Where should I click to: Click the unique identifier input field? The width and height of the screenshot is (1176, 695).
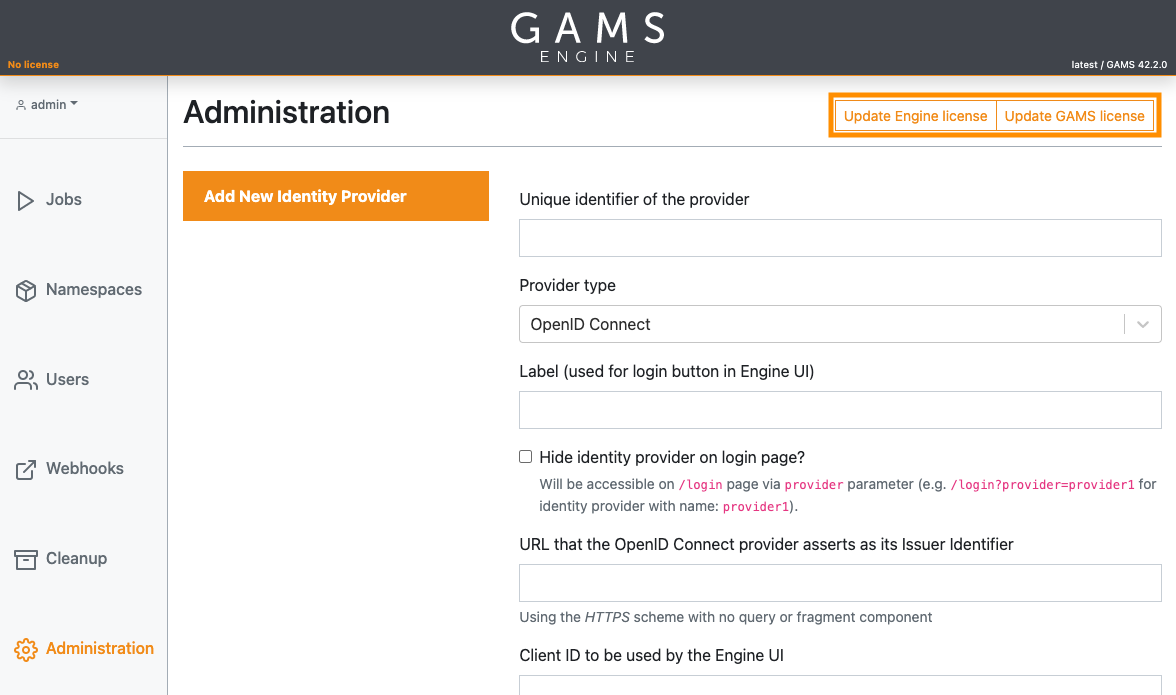[x=839, y=237]
